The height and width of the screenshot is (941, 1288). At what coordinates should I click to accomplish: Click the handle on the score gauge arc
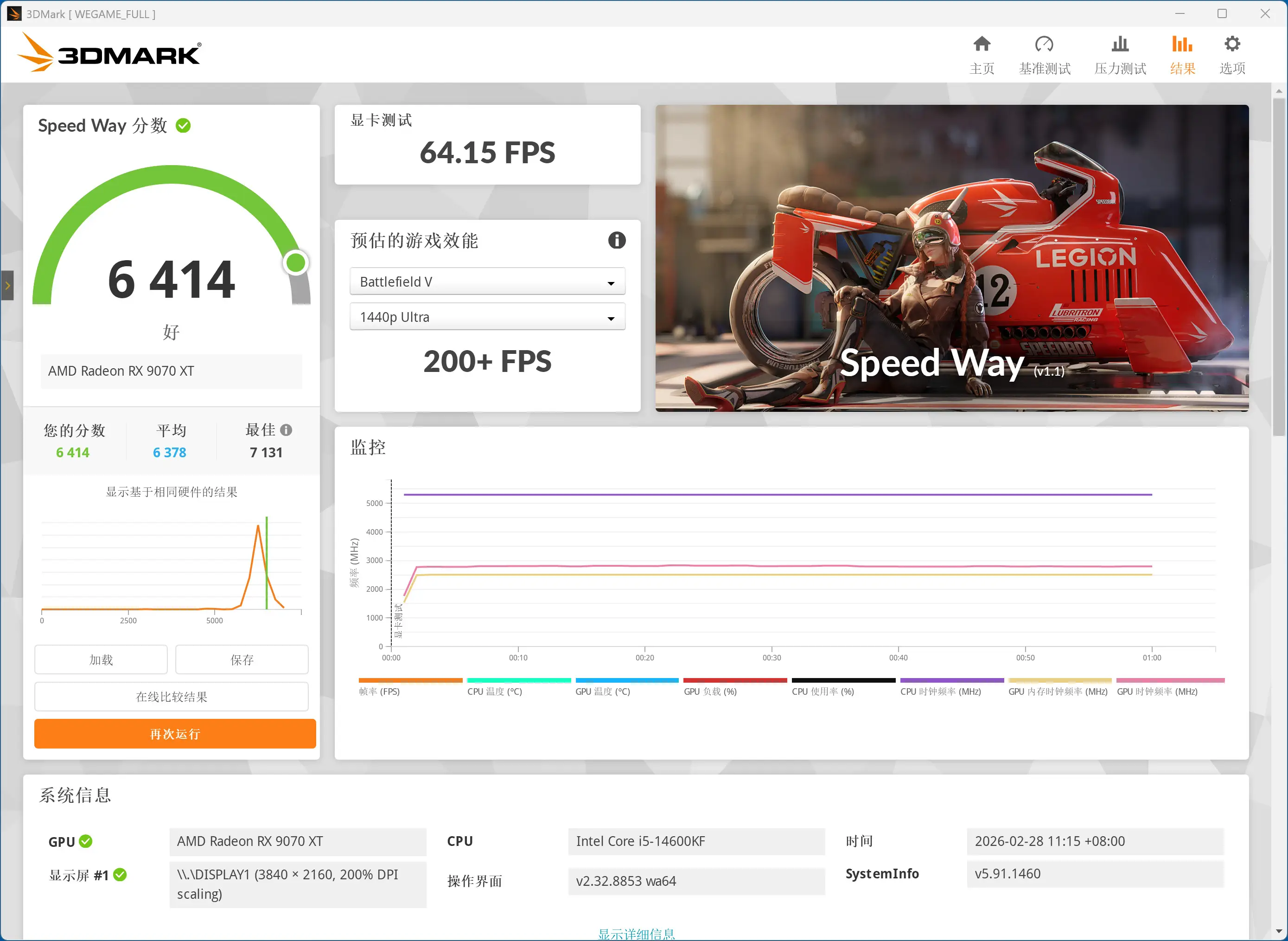pos(295,262)
